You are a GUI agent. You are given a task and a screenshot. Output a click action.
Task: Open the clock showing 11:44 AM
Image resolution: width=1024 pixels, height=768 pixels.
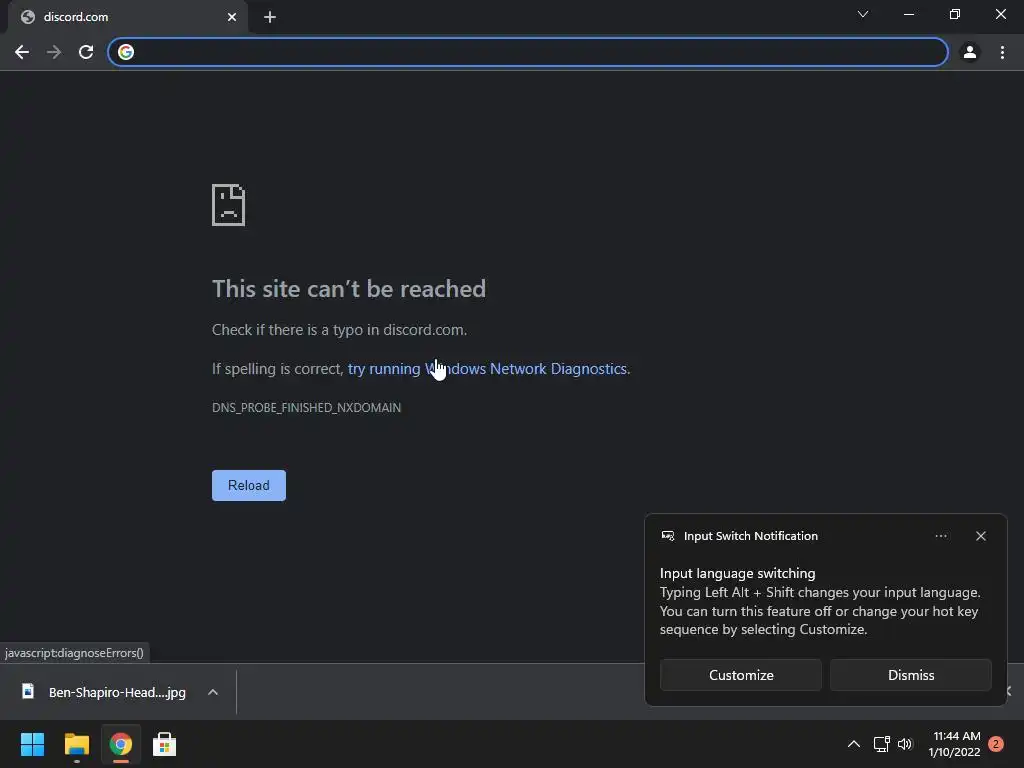click(x=955, y=744)
